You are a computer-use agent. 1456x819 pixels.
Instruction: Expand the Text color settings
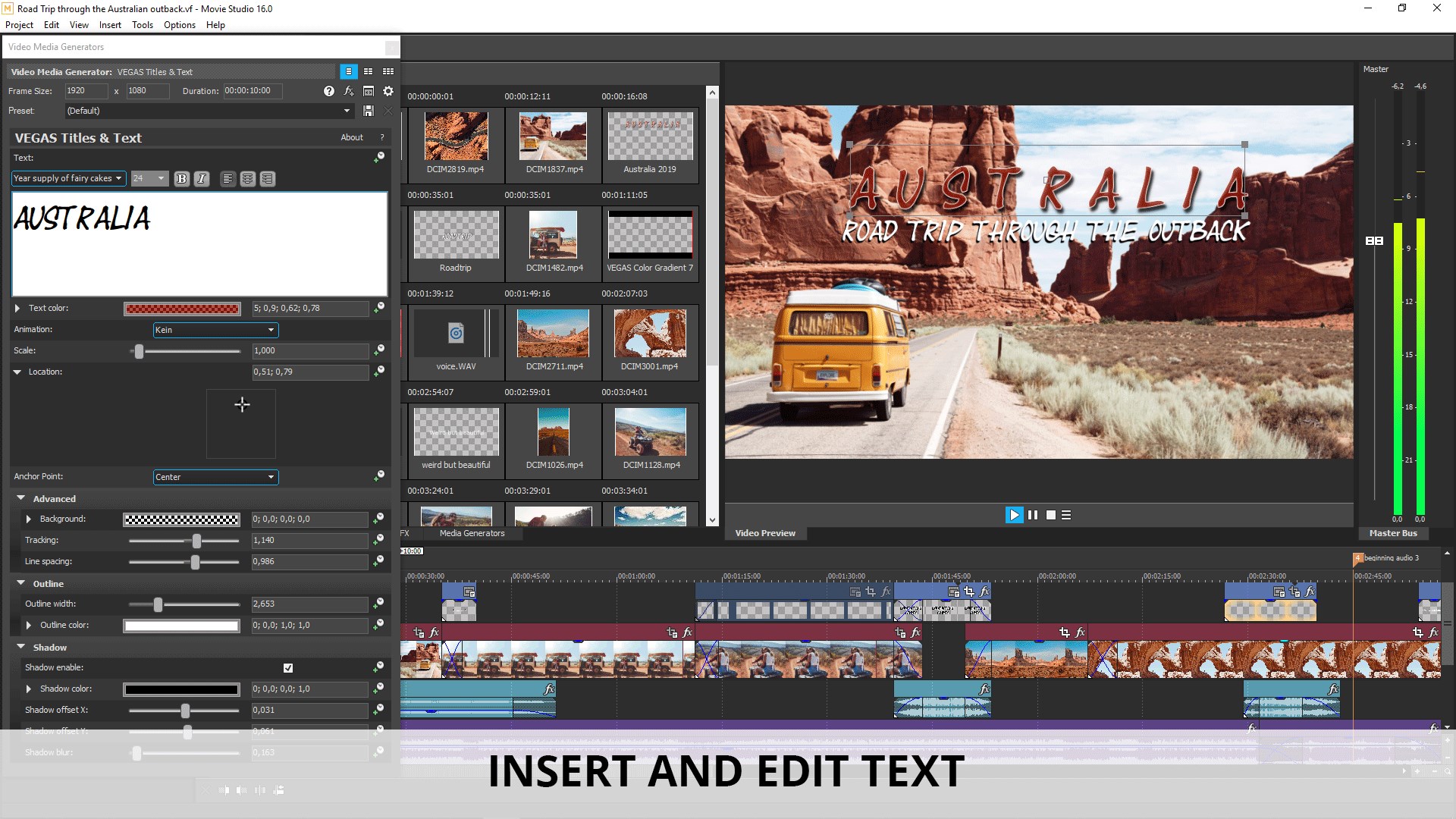pos(17,308)
